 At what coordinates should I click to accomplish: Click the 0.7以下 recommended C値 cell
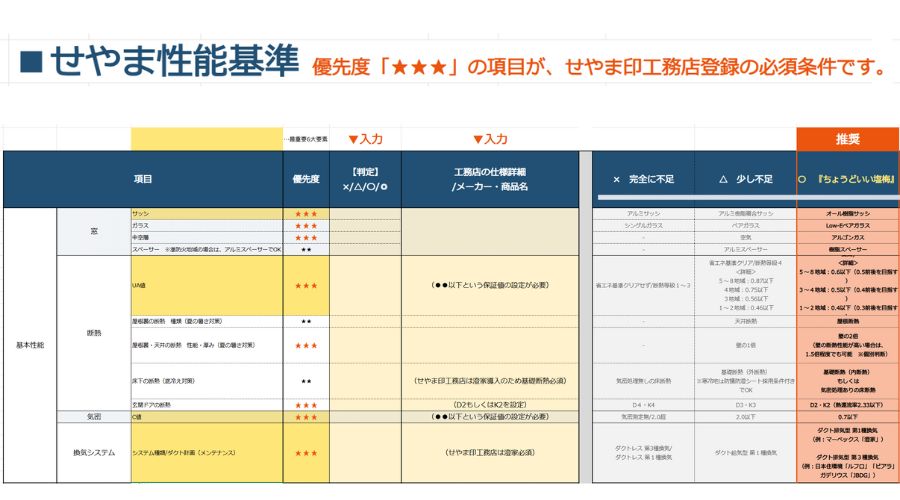(x=848, y=417)
